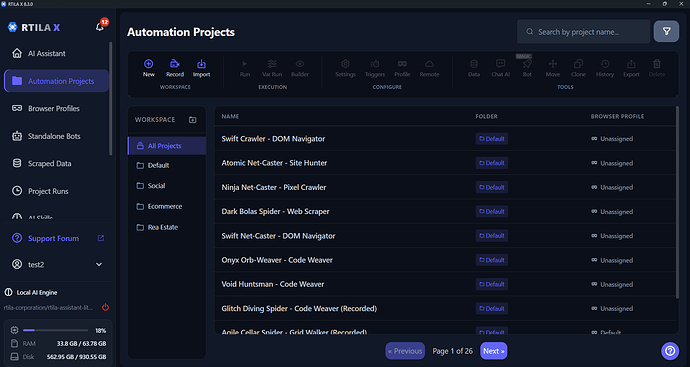The image size is (690, 367).
Task: Select the Social workspace folder
Action: point(167,186)
